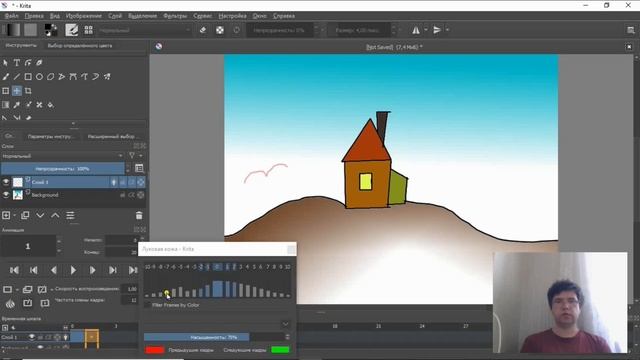Click the horizontal mirror tool
The width and height of the screenshot is (640, 360).
(416, 30)
